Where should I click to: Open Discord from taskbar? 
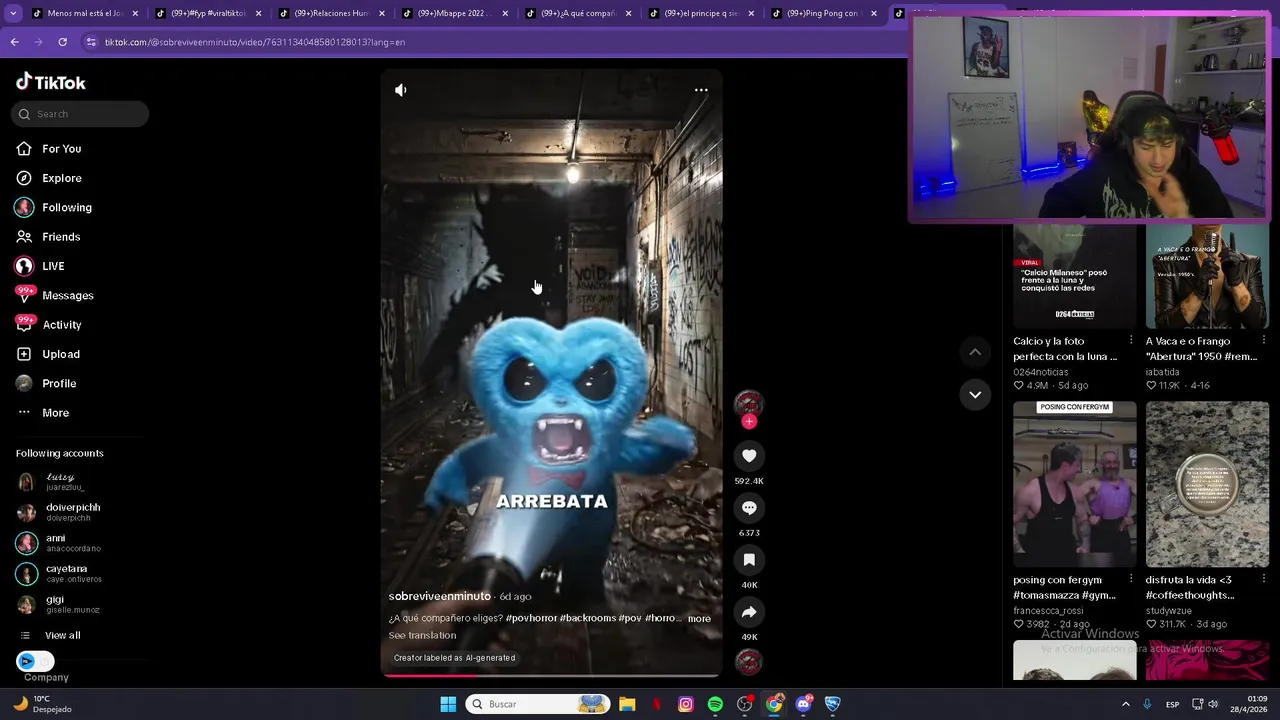point(804,704)
